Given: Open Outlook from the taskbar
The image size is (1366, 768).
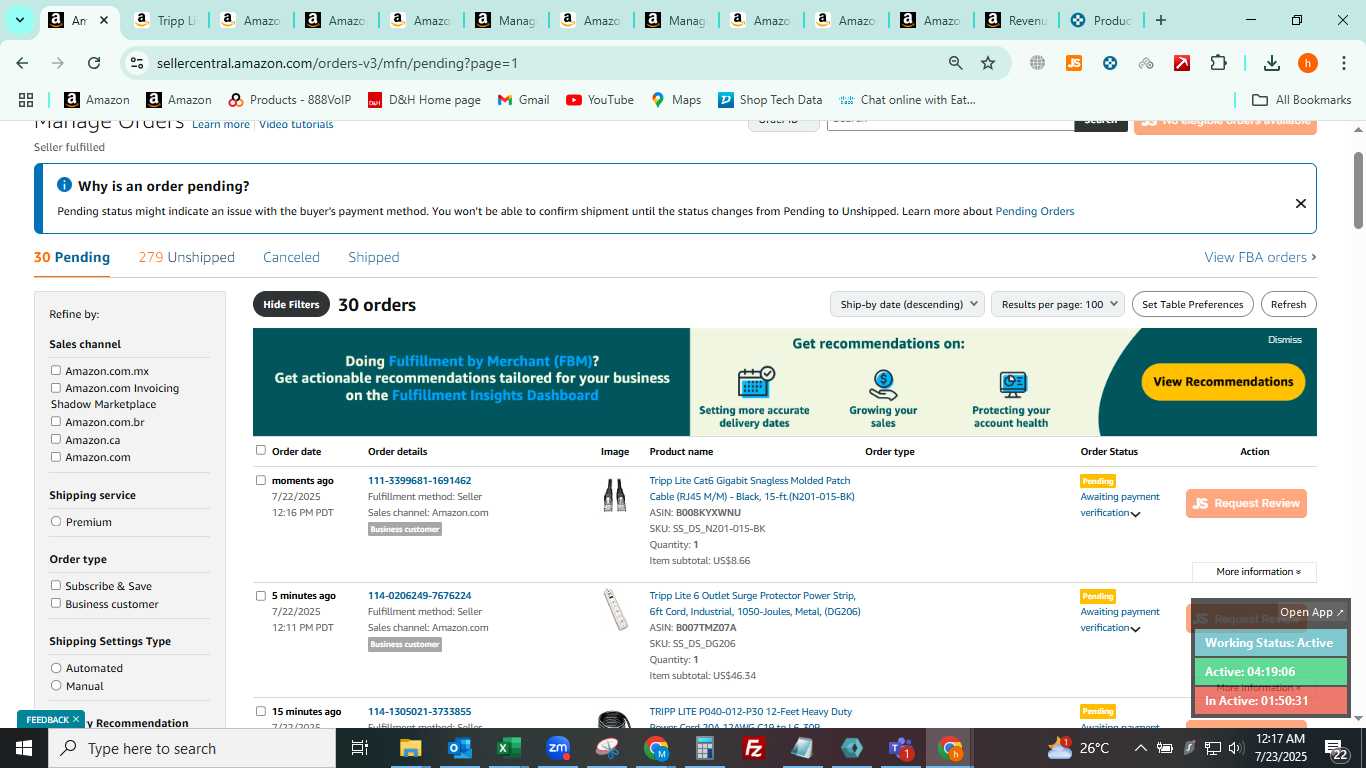Looking at the screenshot, I should pyautogui.click(x=459, y=748).
